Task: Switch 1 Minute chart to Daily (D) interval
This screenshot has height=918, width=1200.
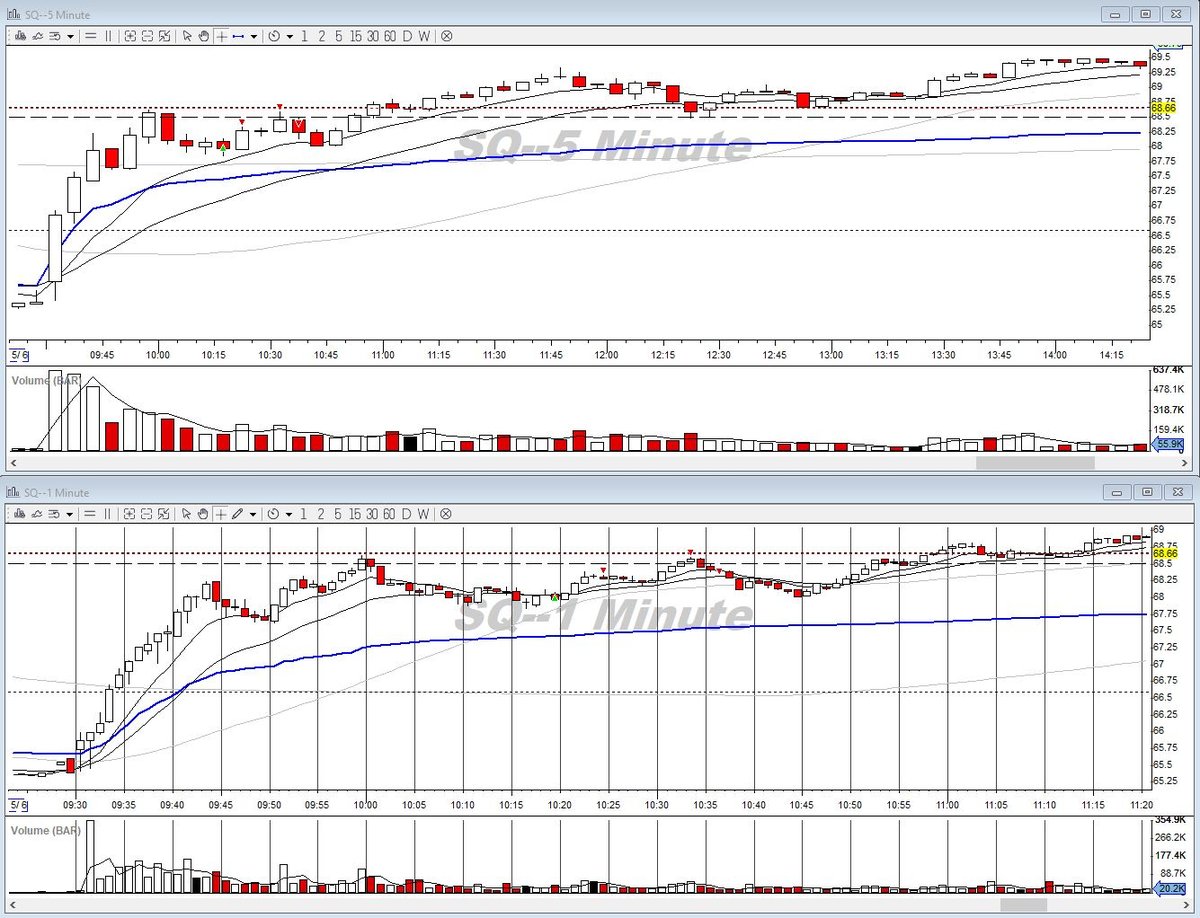Action: point(406,514)
